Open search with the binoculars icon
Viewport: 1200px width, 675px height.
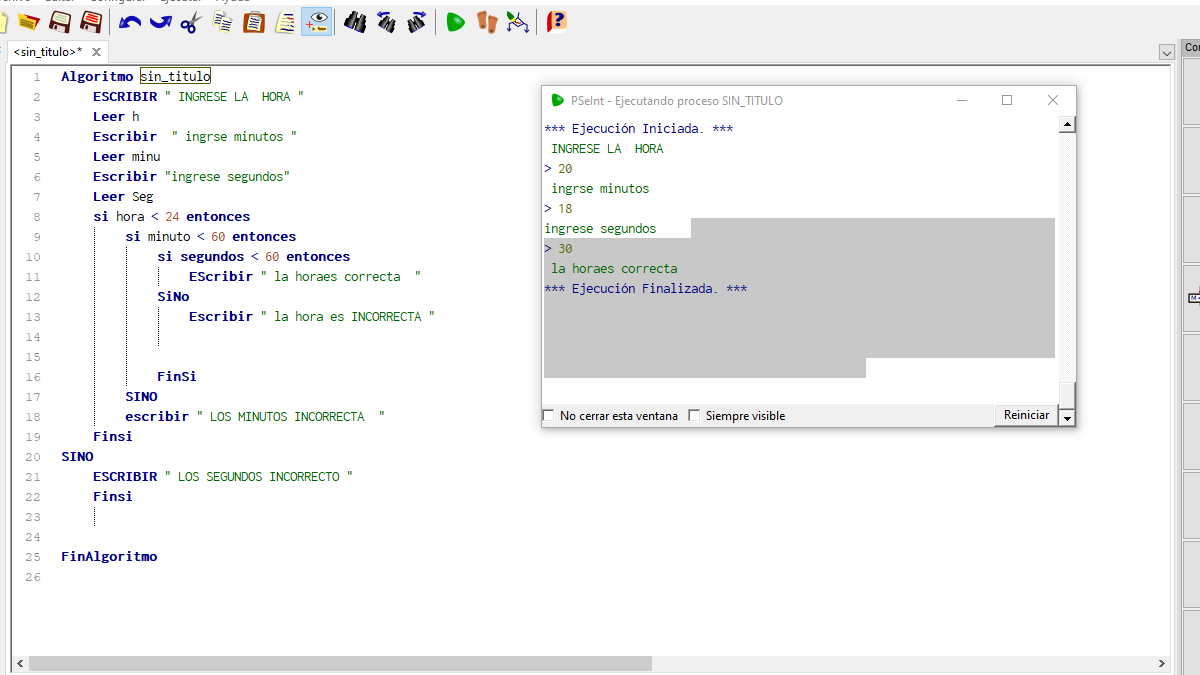[354, 21]
